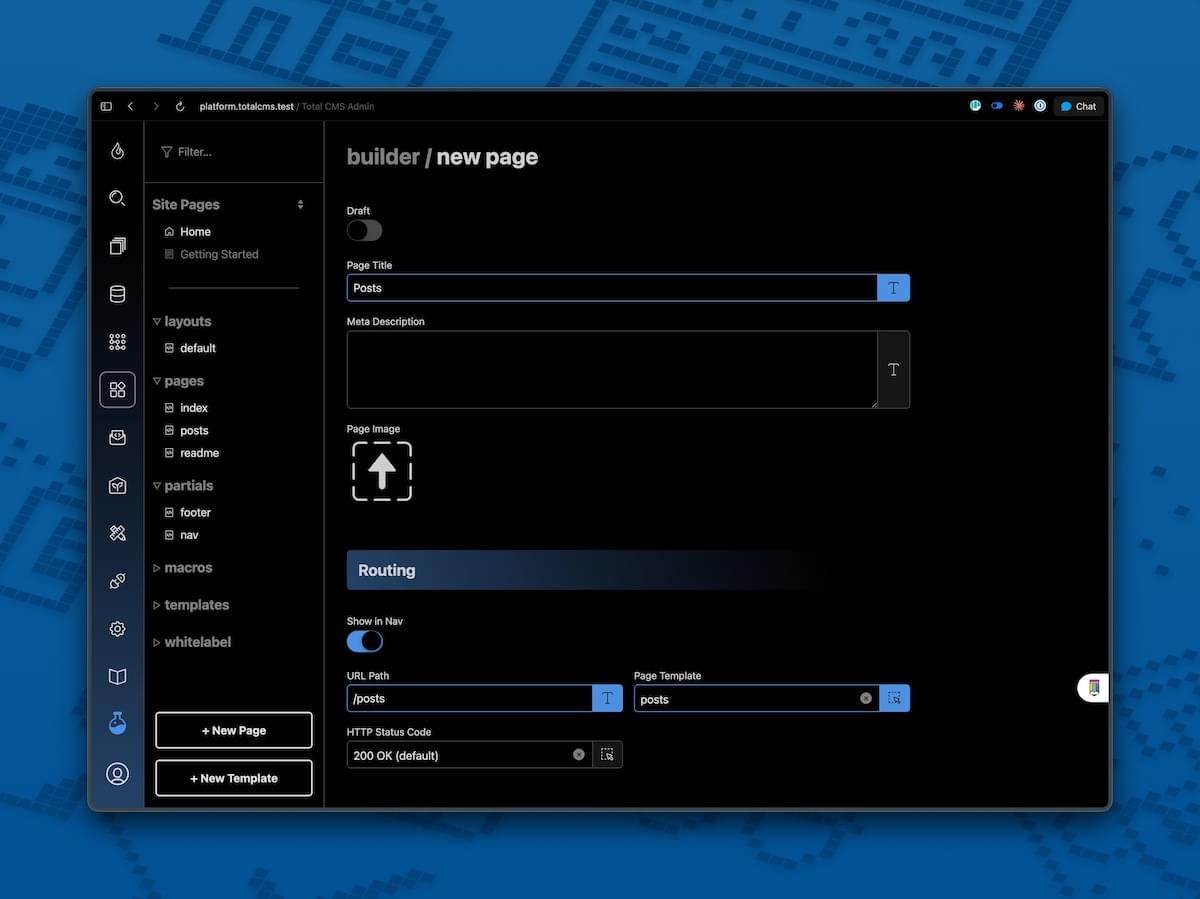
Task: Focus the URL Path input field
Action: [x=469, y=699]
